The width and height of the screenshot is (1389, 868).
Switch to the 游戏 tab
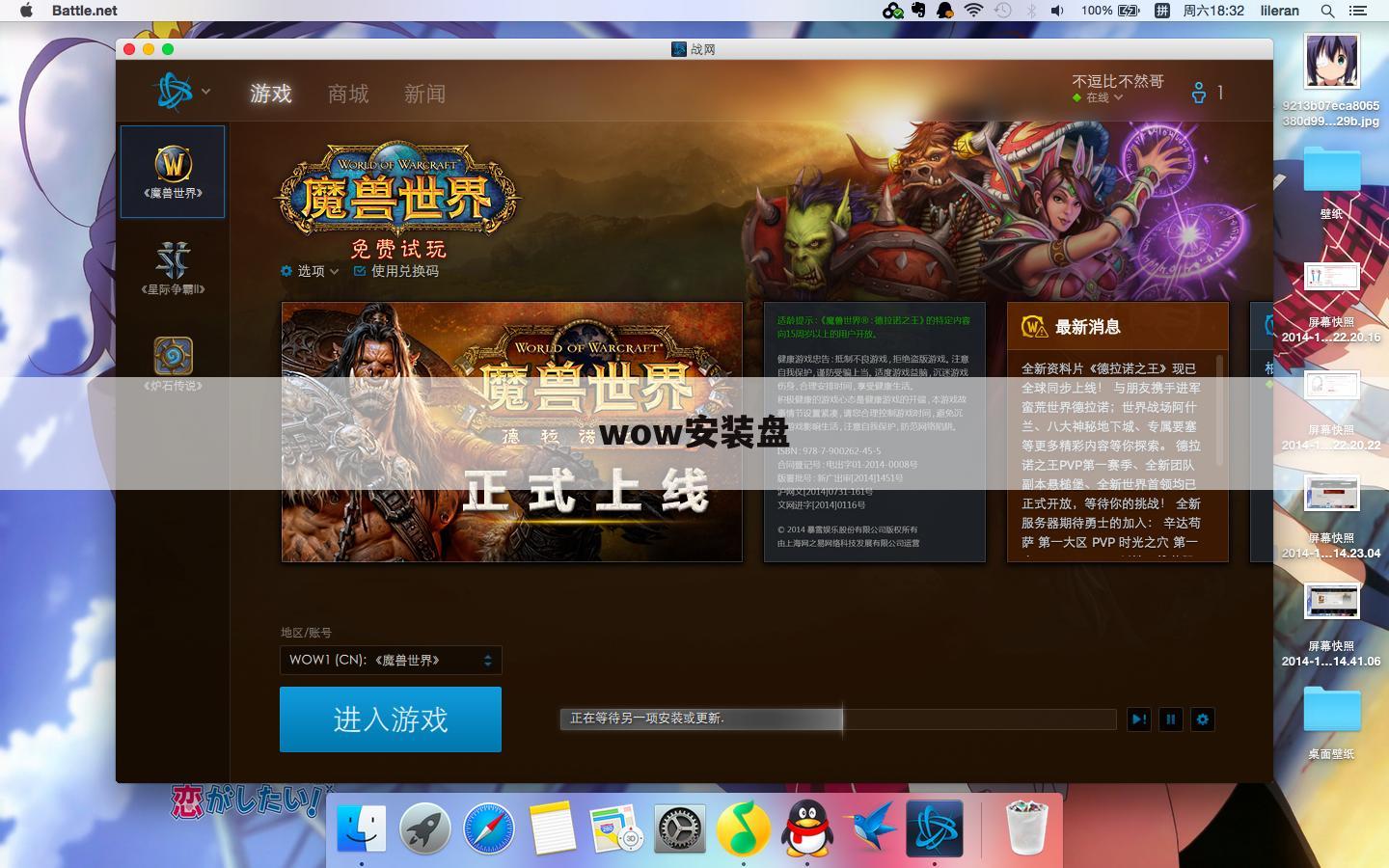tap(271, 94)
